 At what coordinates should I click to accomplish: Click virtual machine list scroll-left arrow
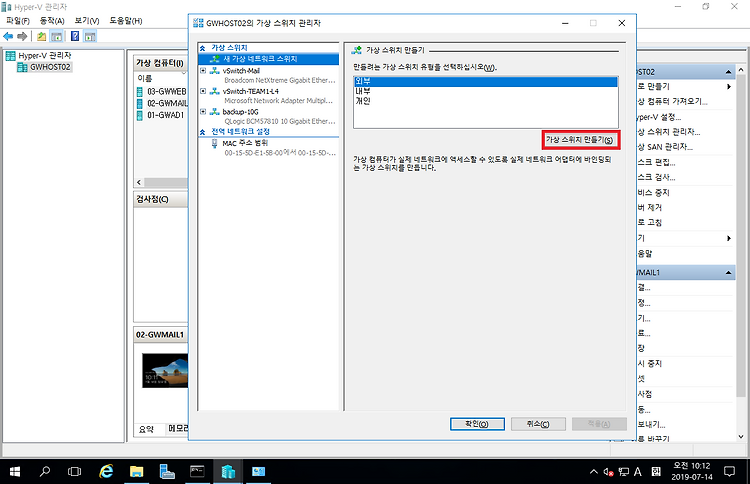tap(139, 182)
